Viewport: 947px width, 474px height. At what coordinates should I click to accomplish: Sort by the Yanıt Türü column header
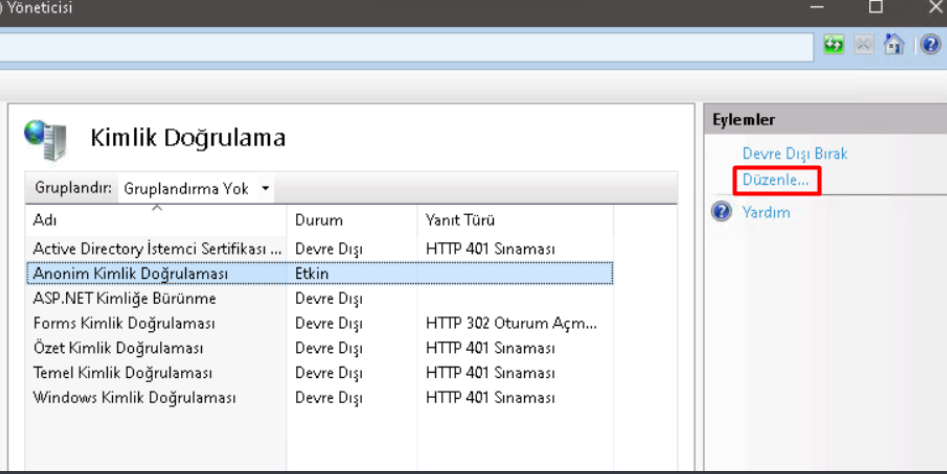[x=515, y=220]
